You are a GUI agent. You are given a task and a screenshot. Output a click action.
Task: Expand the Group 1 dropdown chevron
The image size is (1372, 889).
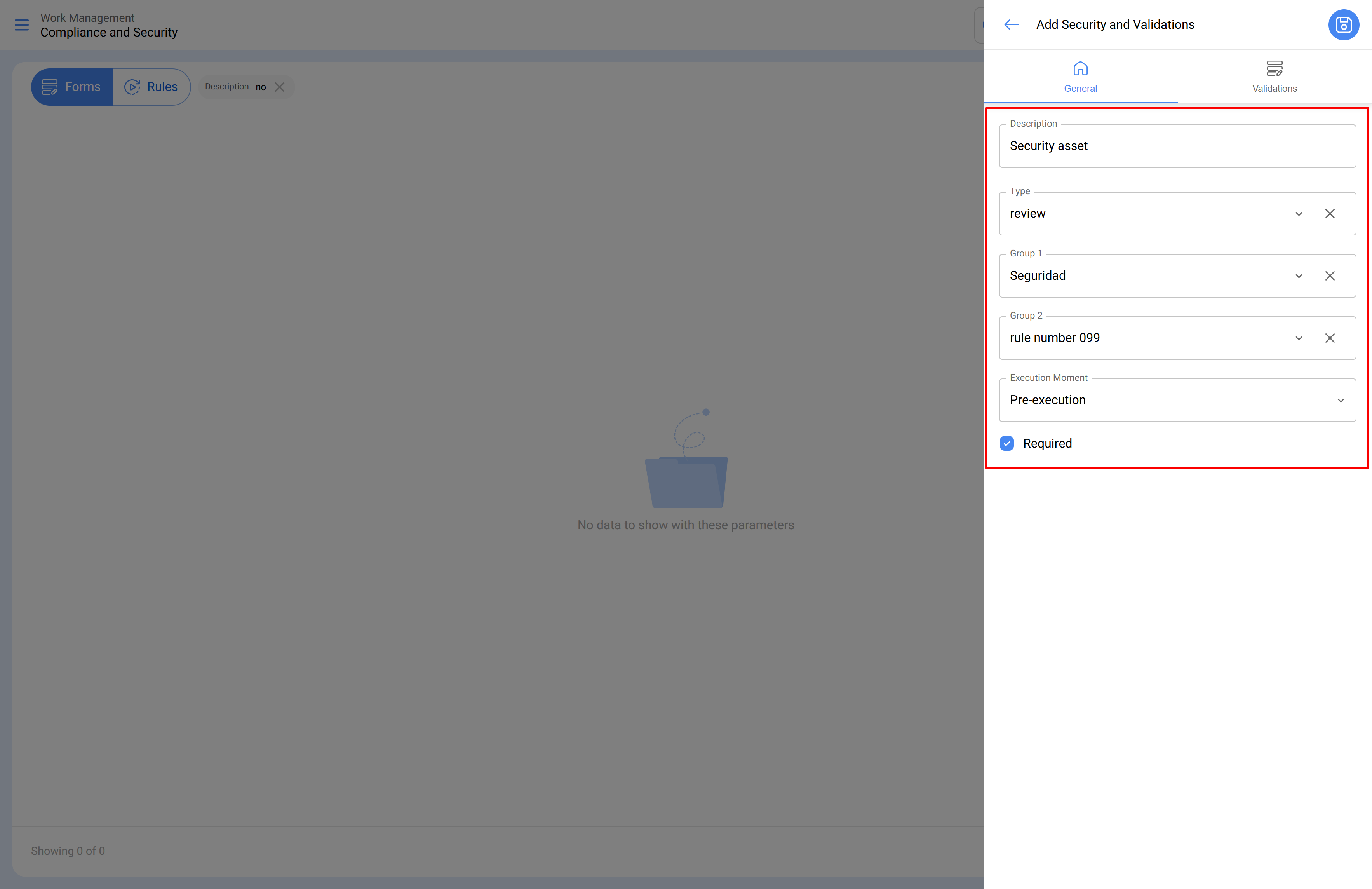point(1298,276)
